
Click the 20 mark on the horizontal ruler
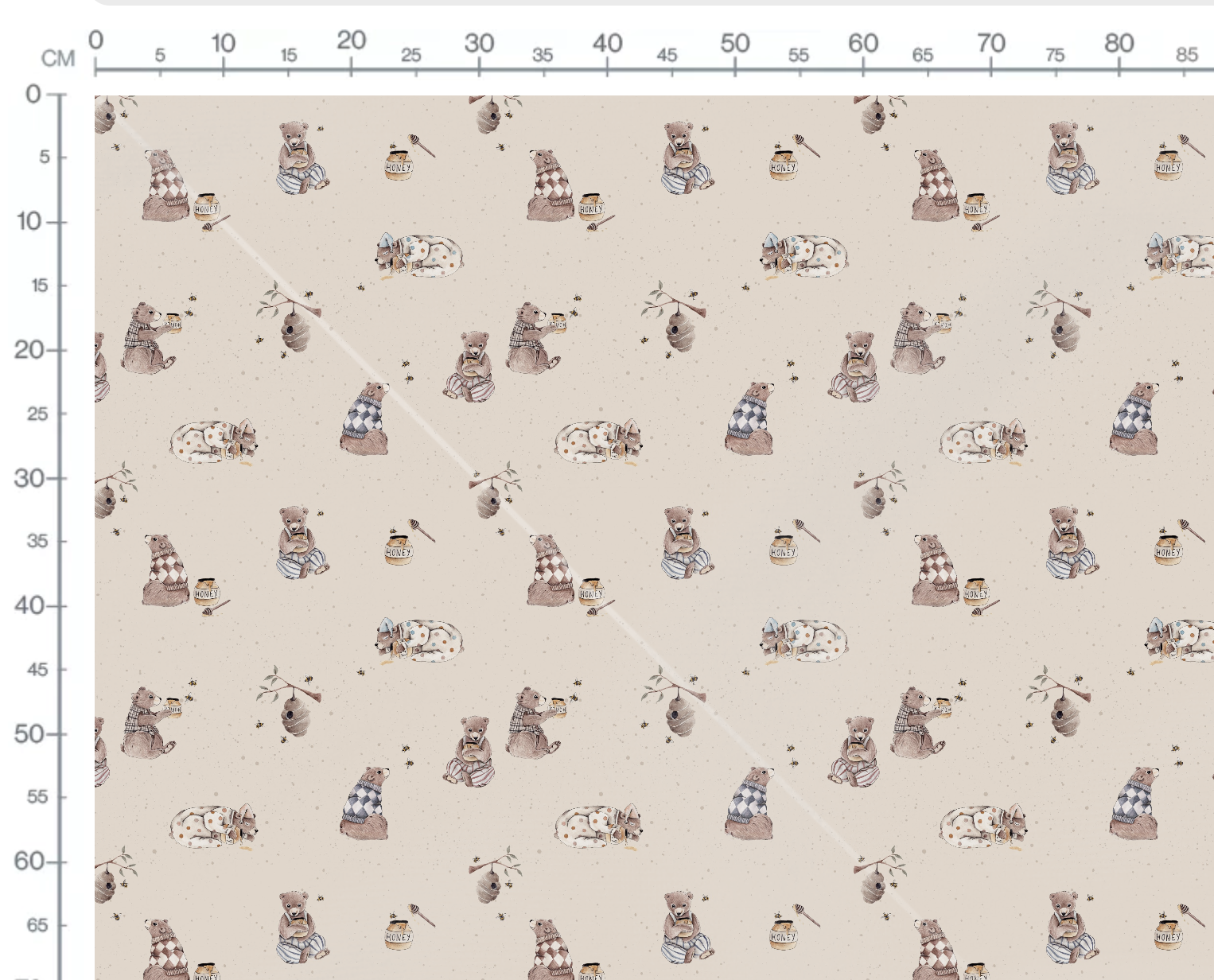pos(351,41)
